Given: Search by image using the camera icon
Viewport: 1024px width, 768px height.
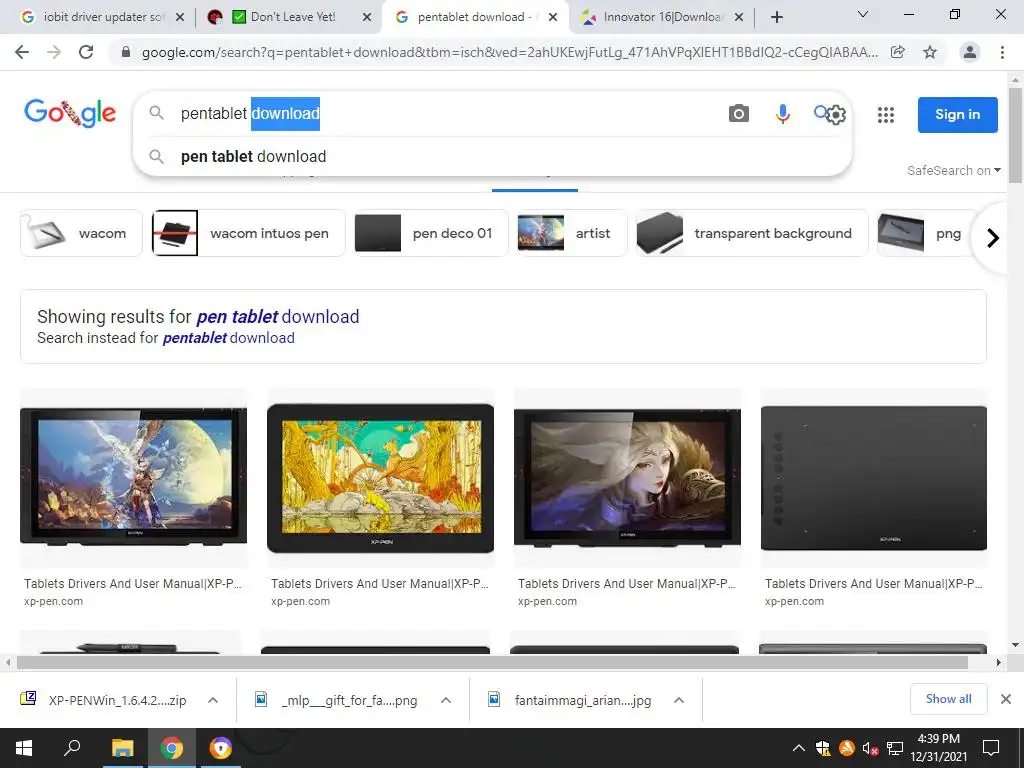Looking at the screenshot, I should tap(739, 114).
